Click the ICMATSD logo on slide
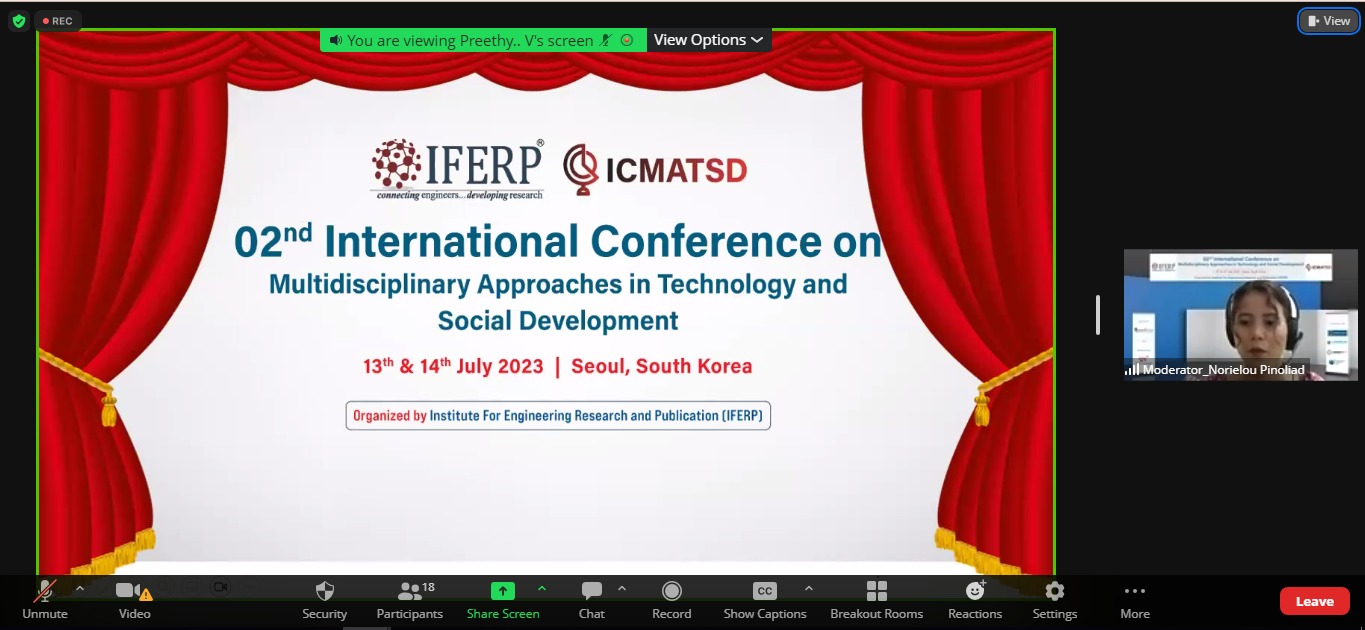The image size is (1365, 630). pos(655,169)
